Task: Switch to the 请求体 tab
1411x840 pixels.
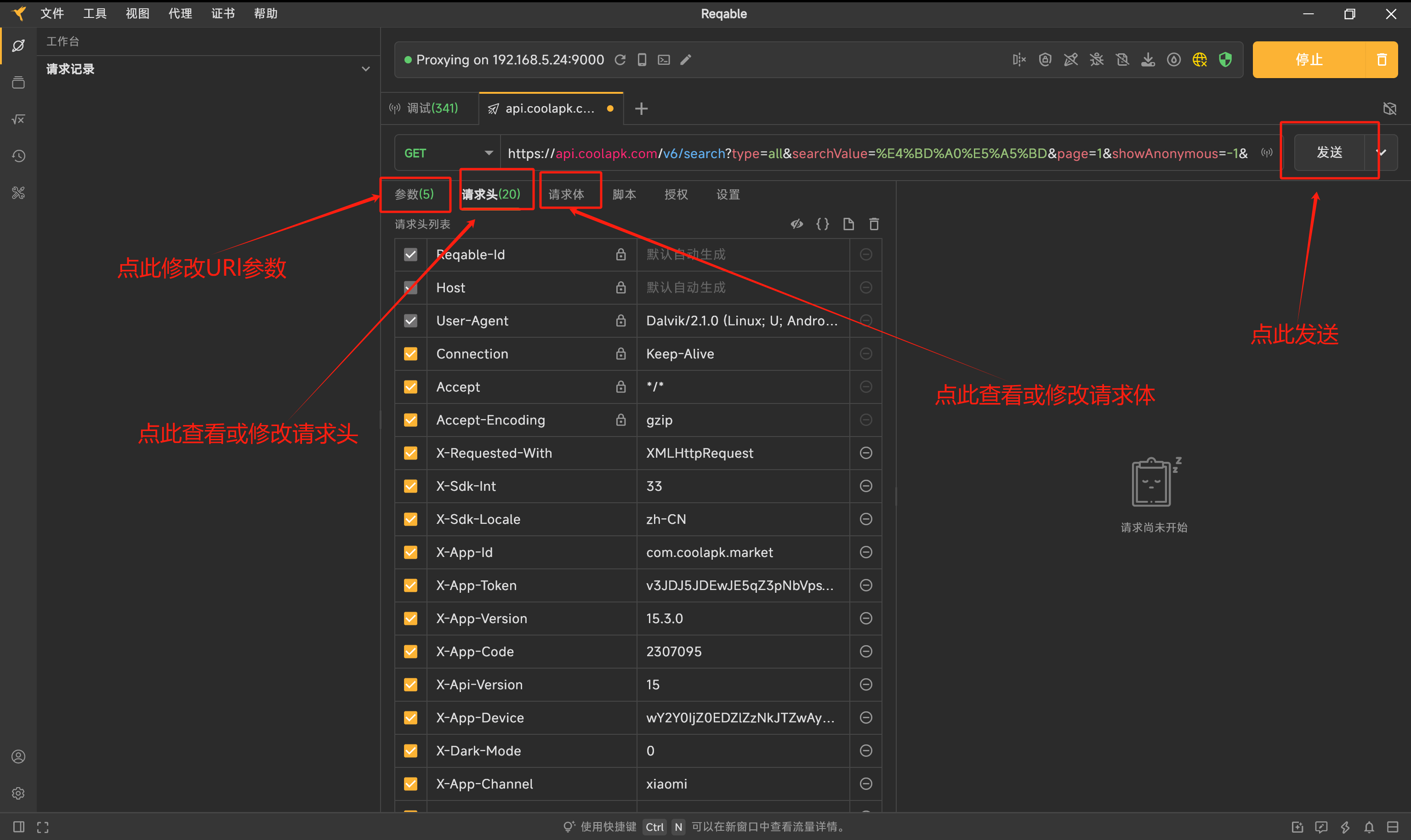Action: (566, 194)
